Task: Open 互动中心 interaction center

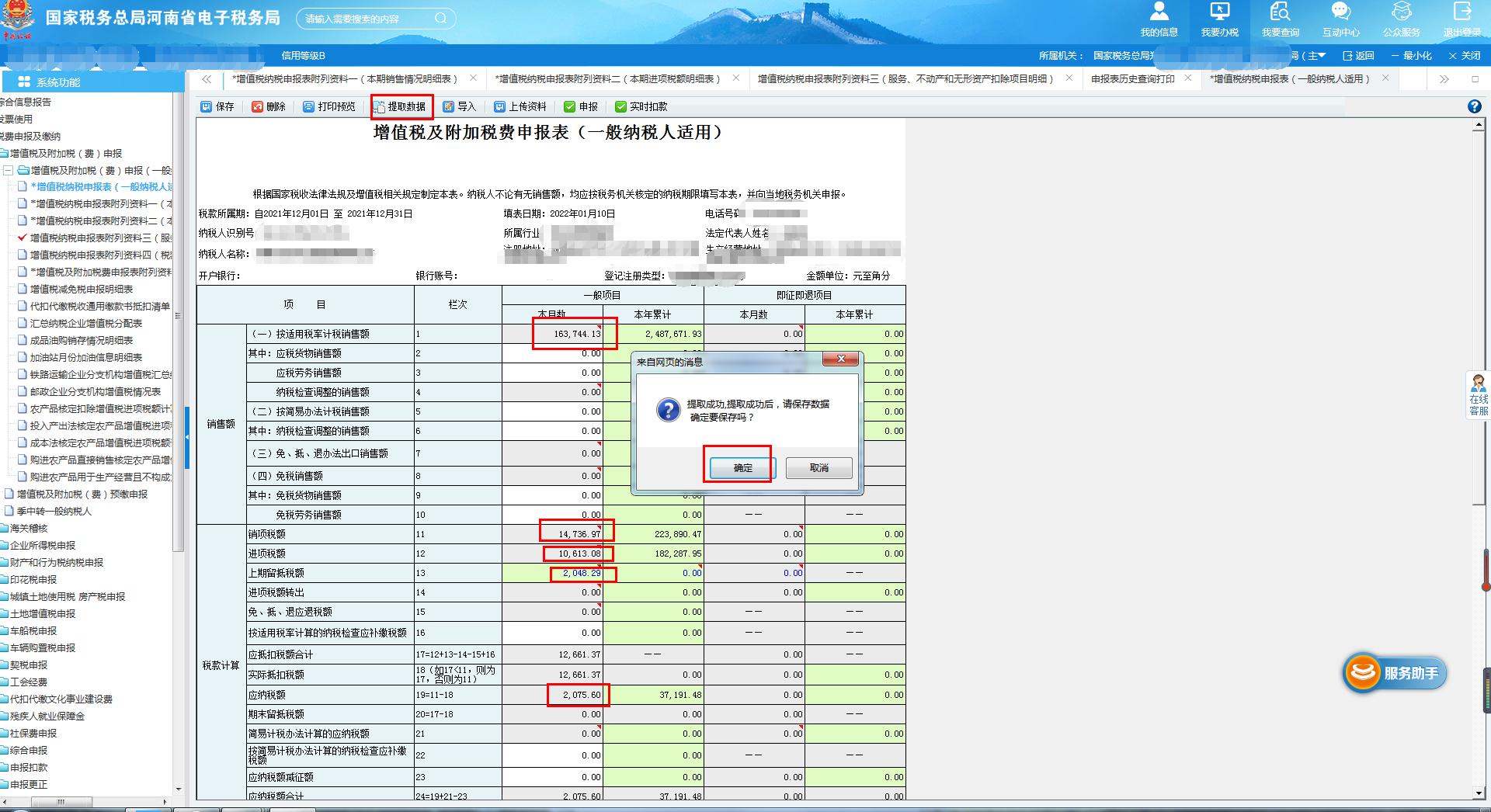Action: (1340, 20)
